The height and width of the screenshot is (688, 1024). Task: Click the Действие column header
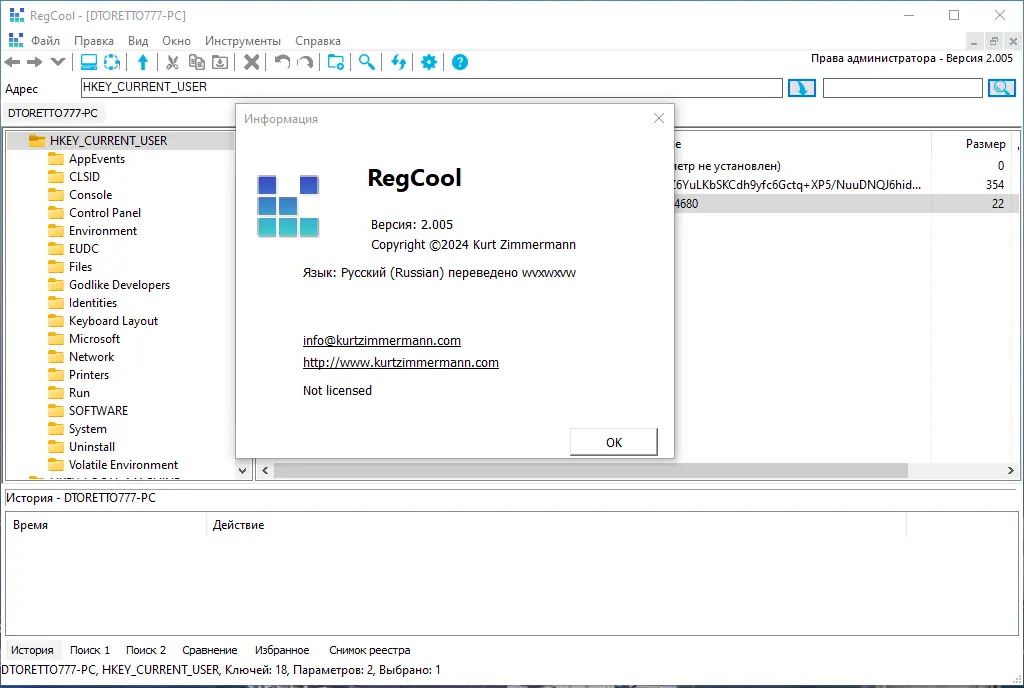click(556, 525)
